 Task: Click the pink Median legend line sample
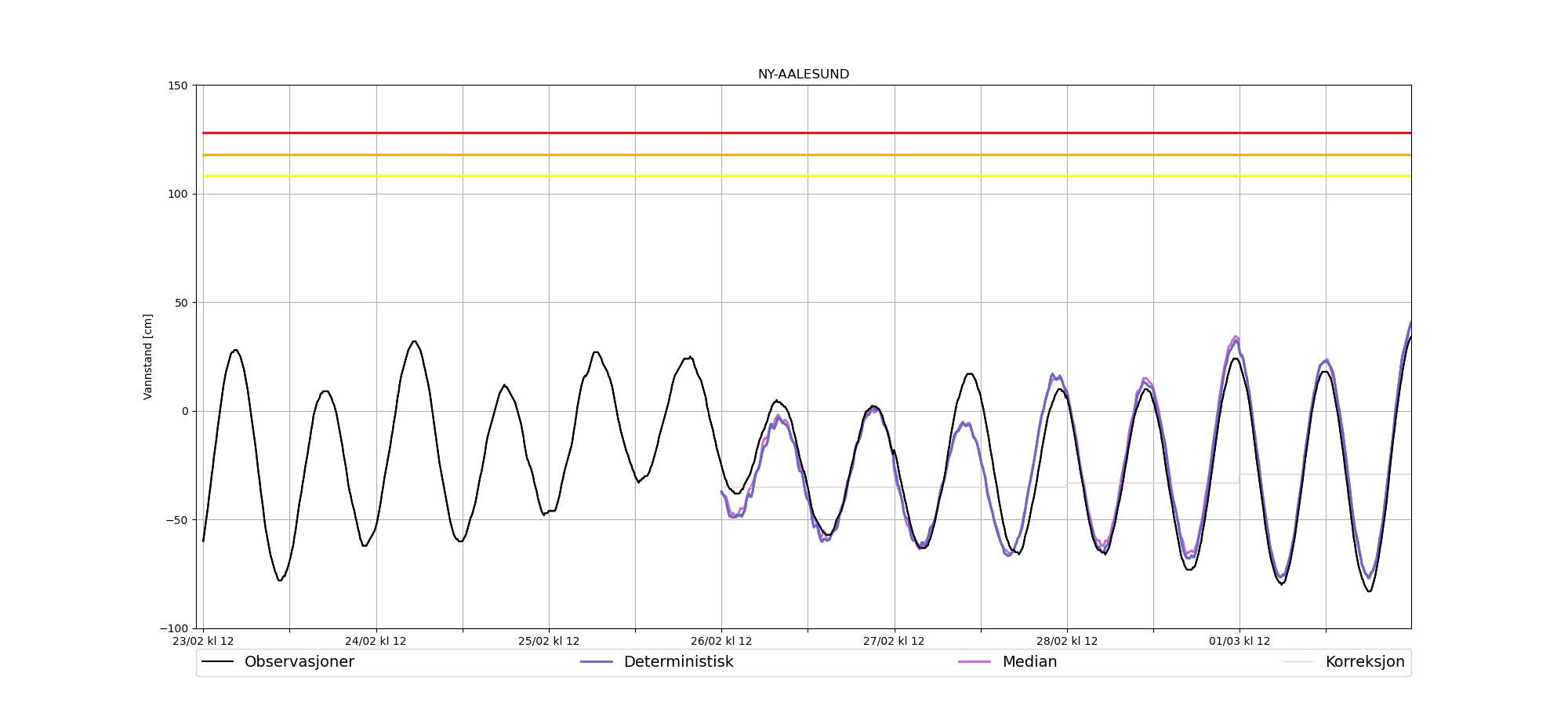pyautogui.click(x=975, y=662)
